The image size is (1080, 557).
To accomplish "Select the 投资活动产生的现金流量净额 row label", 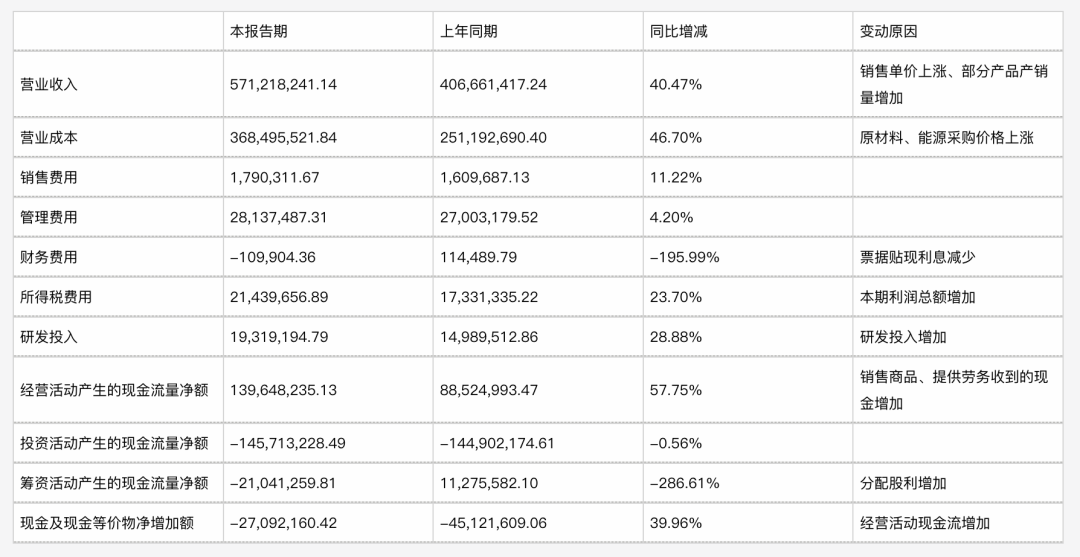I will [114, 443].
